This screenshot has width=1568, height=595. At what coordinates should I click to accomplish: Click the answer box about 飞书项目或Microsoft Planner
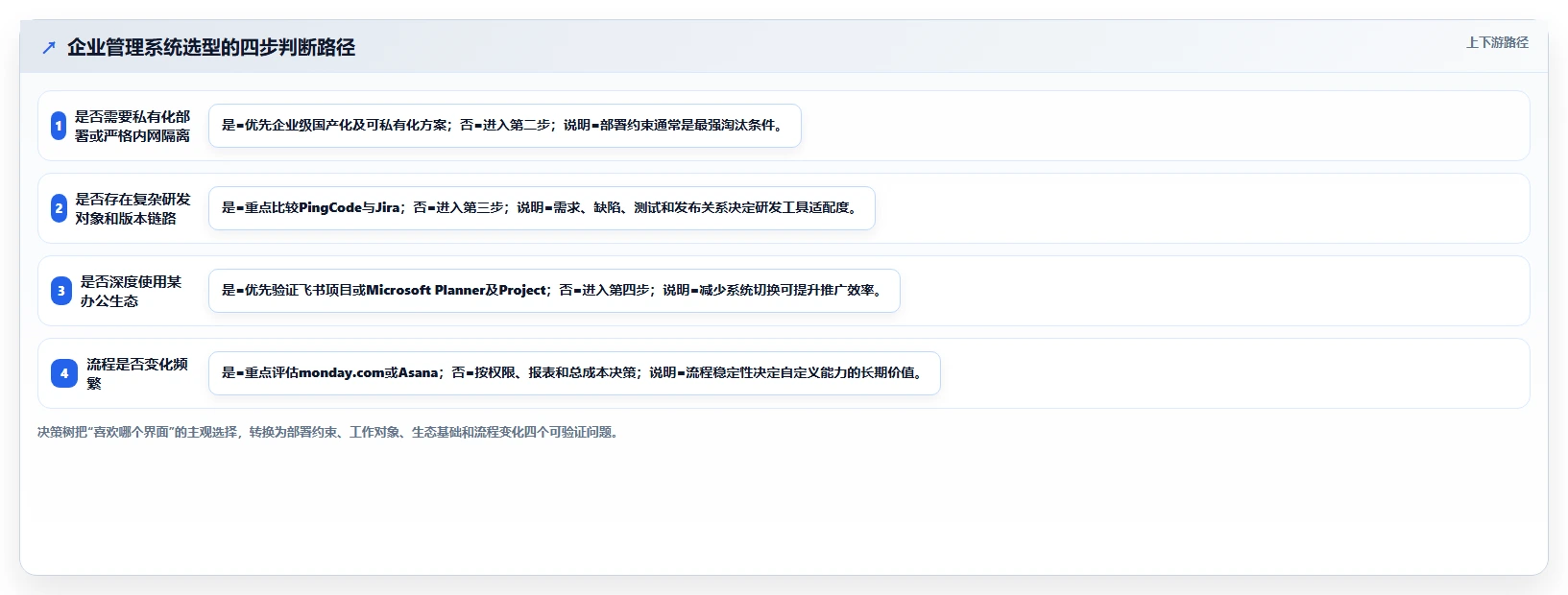coord(554,291)
